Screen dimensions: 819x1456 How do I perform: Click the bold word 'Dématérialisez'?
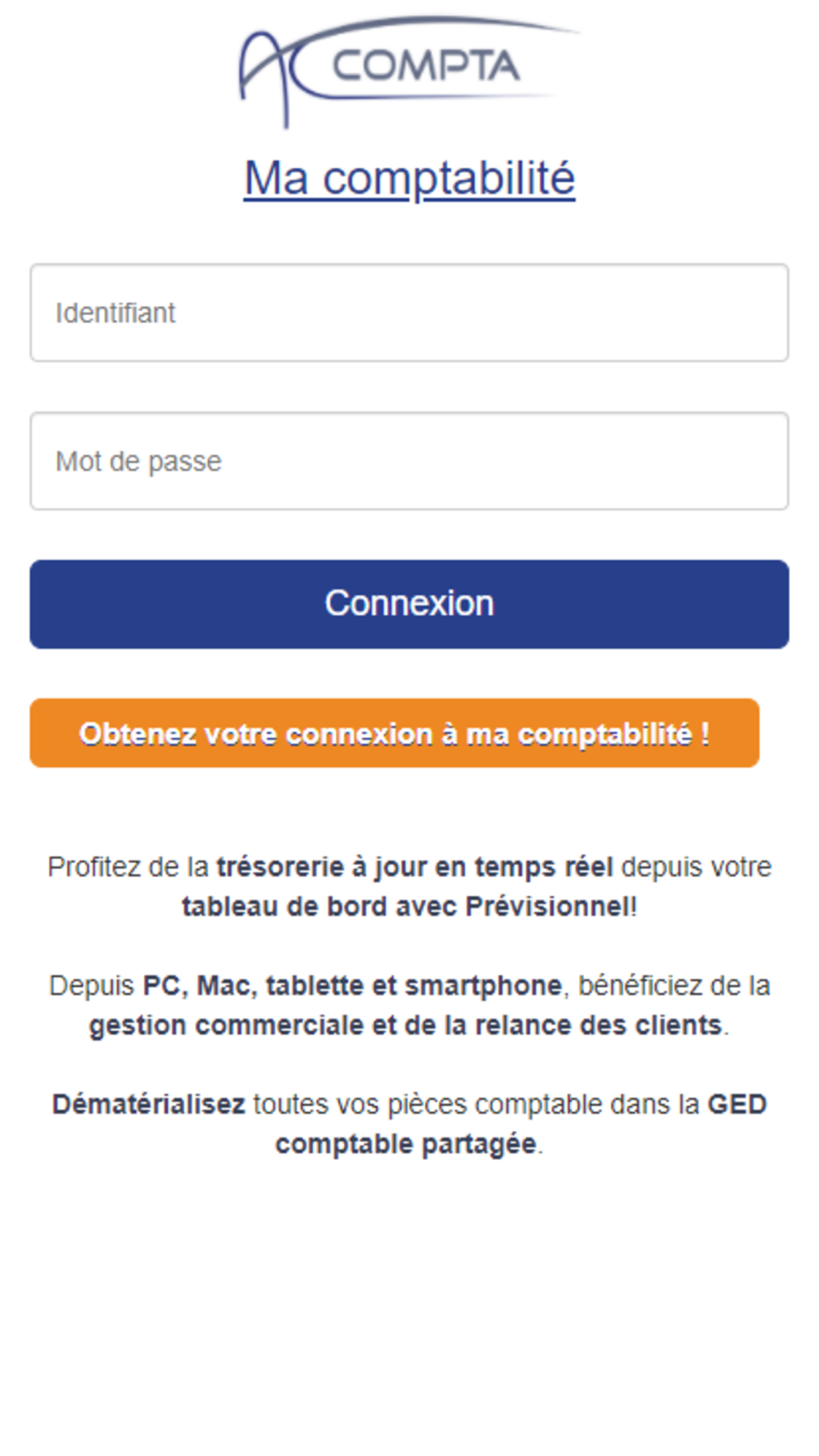(x=148, y=1104)
